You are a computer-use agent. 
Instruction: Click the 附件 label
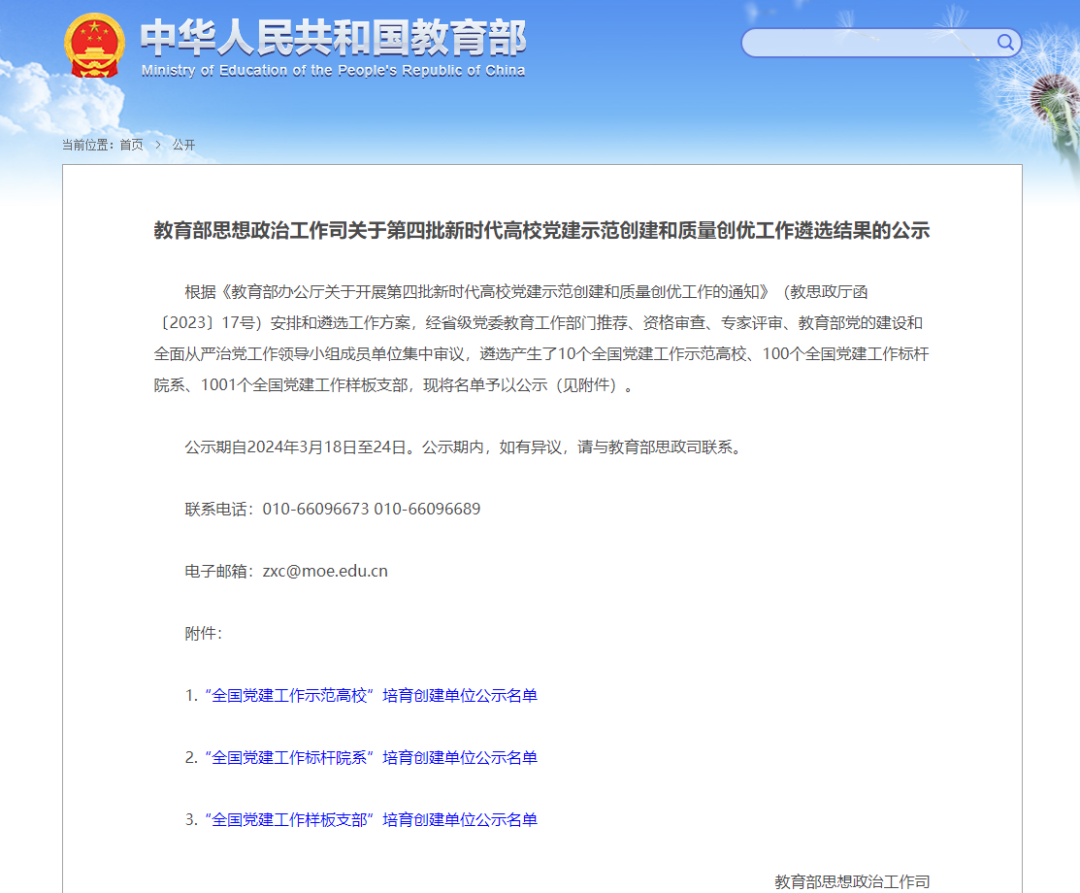(x=203, y=633)
